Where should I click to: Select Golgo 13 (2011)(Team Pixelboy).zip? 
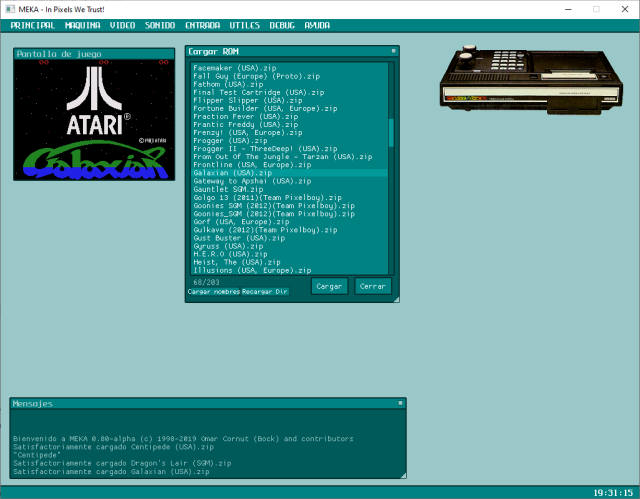(x=289, y=197)
